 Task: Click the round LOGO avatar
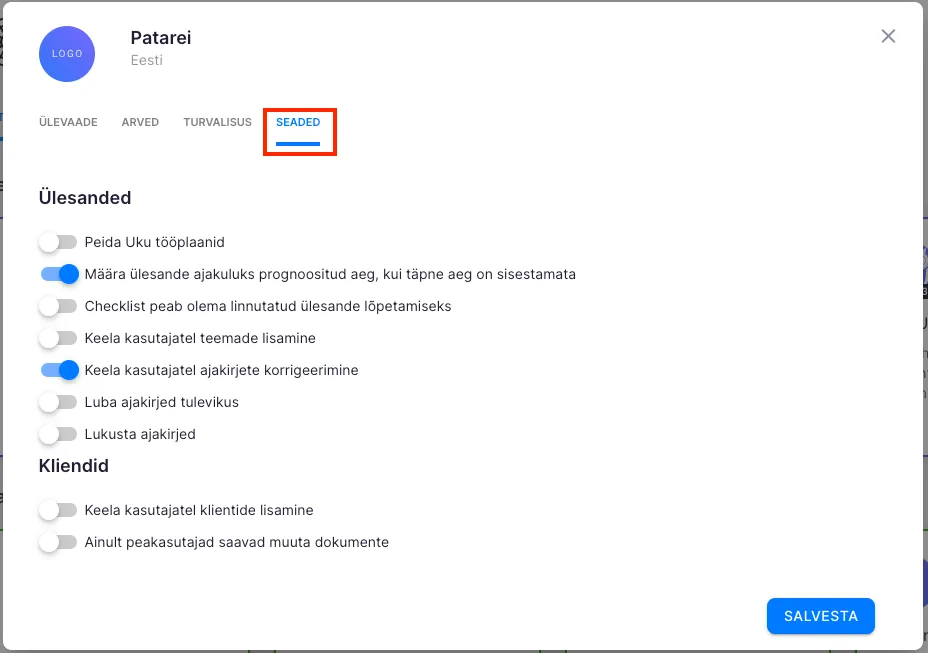67,54
